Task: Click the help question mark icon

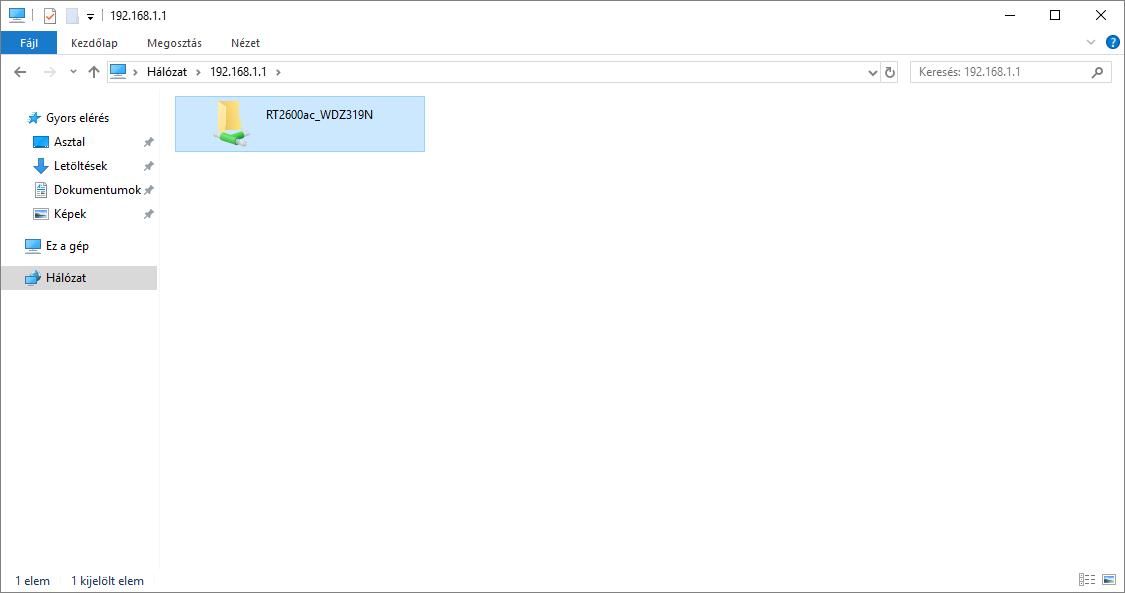Action: (x=1113, y=42)
